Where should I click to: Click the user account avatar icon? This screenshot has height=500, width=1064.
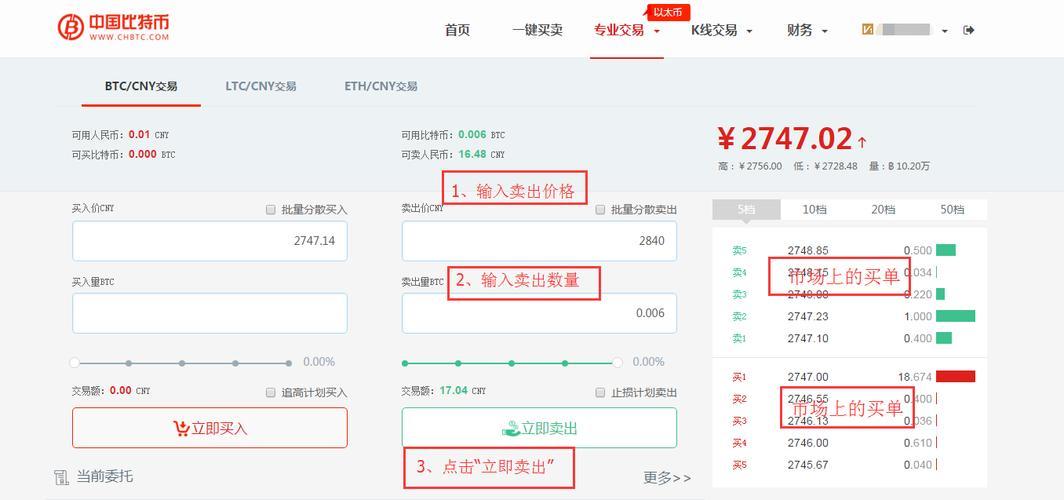pyautogui.click(x=867, y=29)
